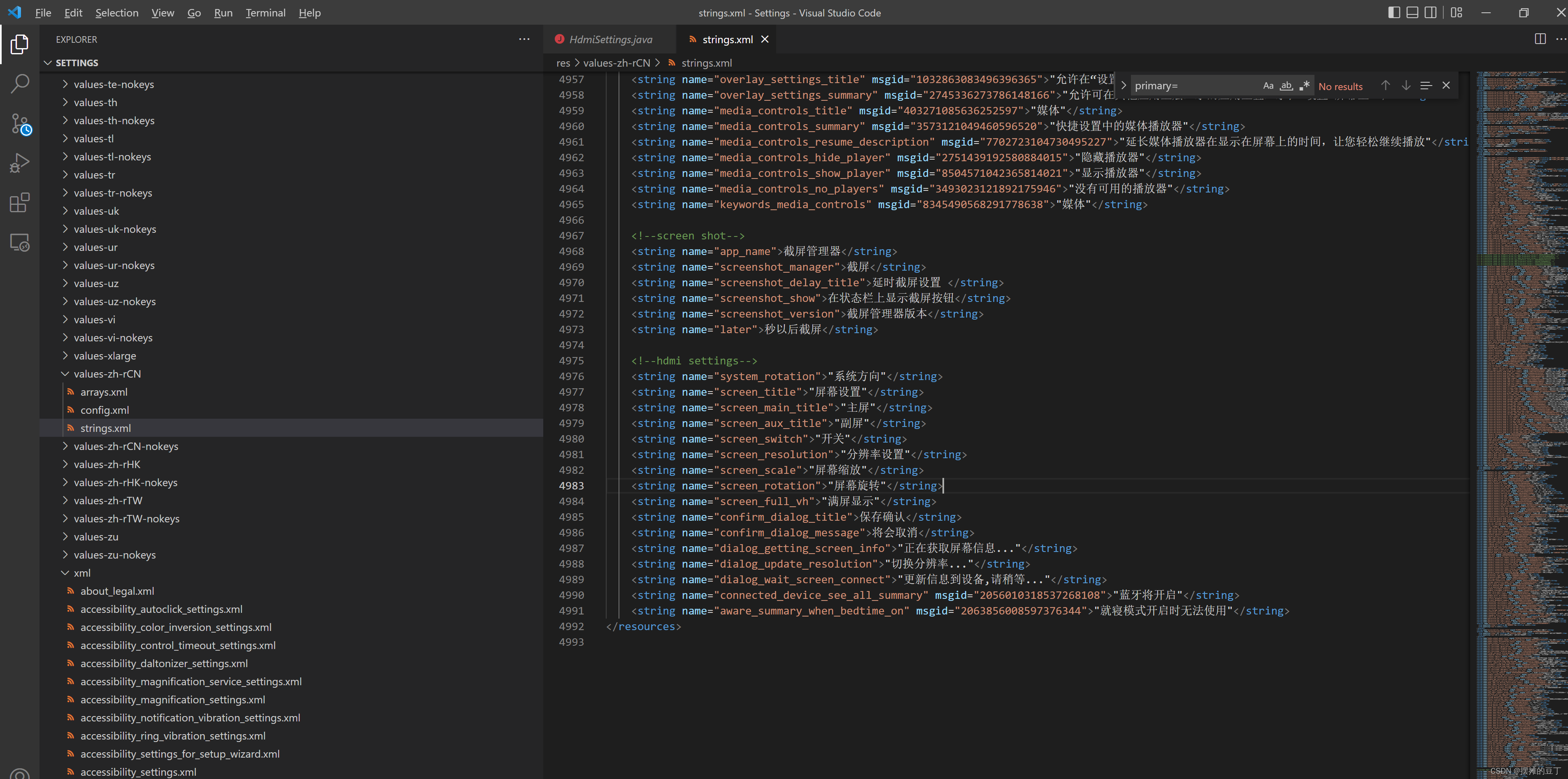Open the Explorer view in the activity bar
The width and height of the screenshot is (1568, 779).
pos(19,44)
